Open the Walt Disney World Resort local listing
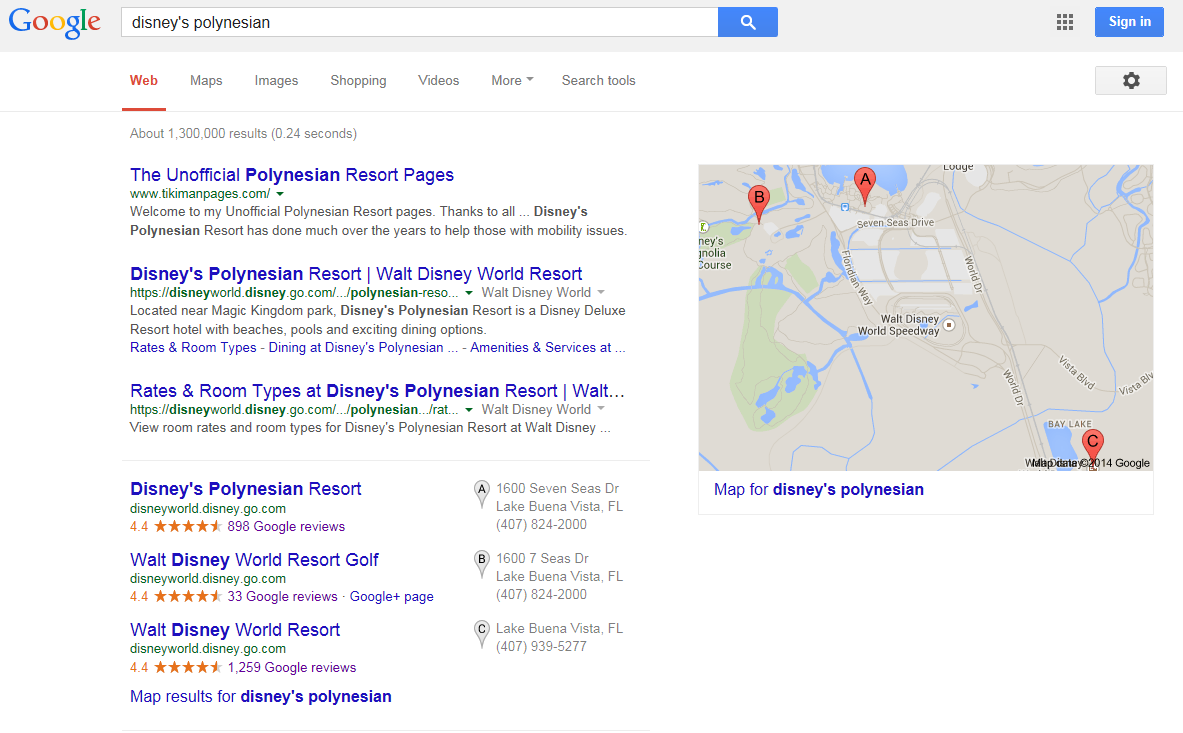This screenshot has width=1183, height=733. 235,630
